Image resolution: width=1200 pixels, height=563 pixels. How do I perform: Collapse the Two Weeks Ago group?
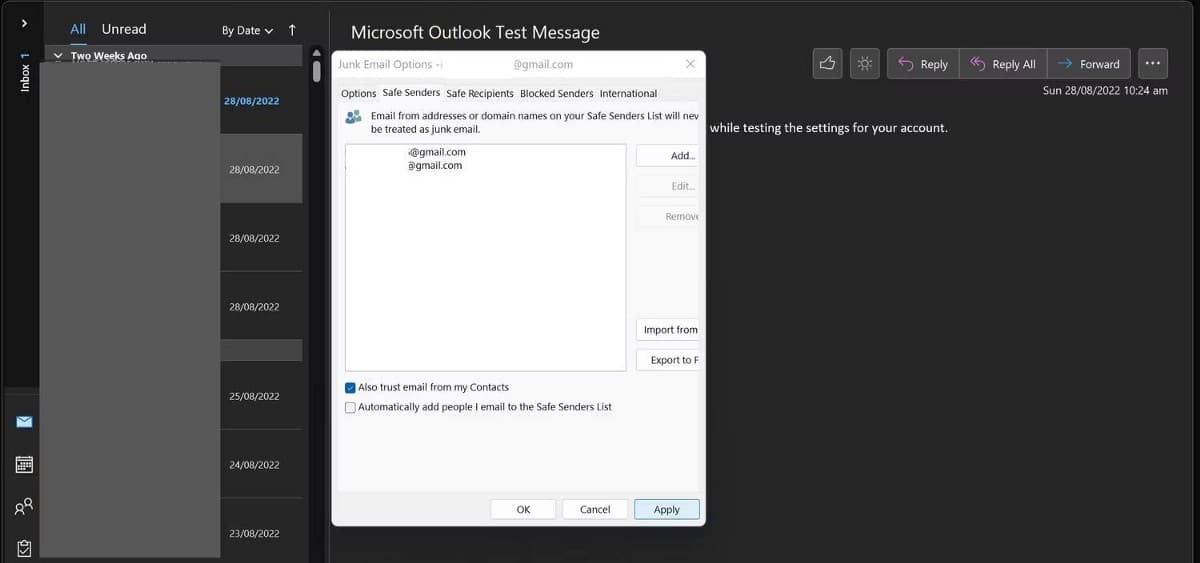pyautogui.click(x=58, y=56)
